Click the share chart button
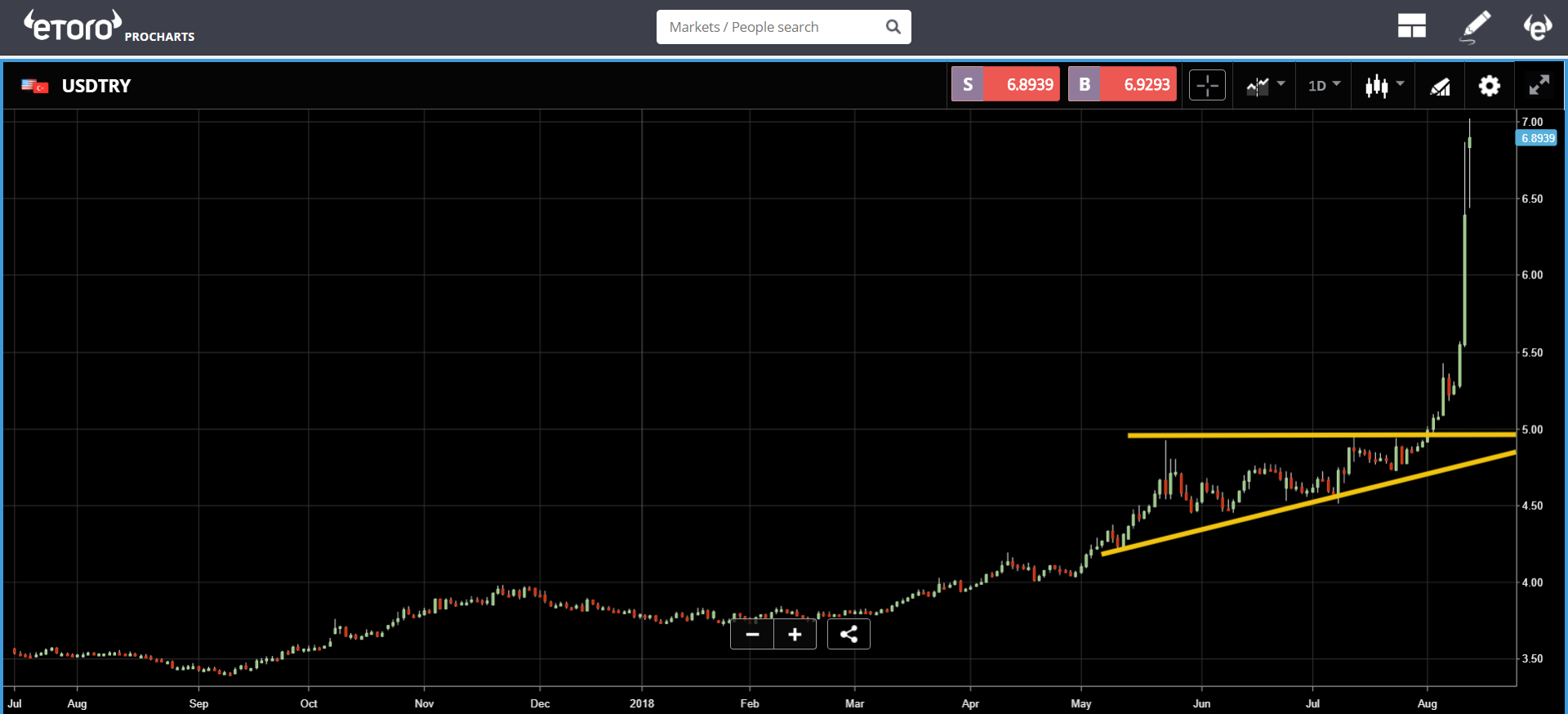This screenshot has width=1568, height=714. click(x=849, y=634)
